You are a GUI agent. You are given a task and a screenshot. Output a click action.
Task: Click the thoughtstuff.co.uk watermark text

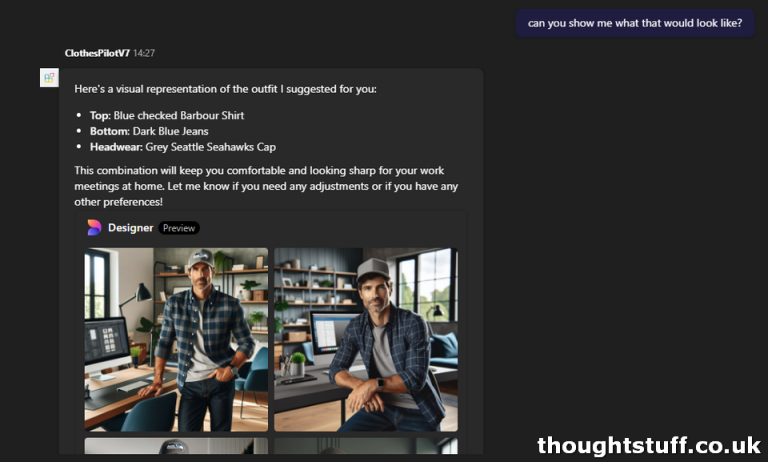pyautogui.click(x=649, y=445)
